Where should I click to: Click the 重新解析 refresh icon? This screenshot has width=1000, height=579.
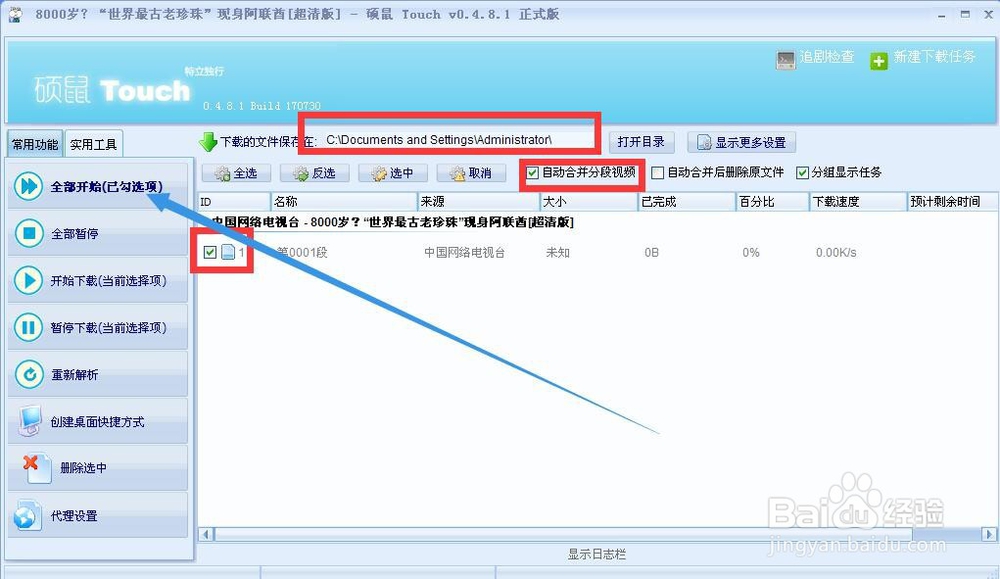(29, 374)
